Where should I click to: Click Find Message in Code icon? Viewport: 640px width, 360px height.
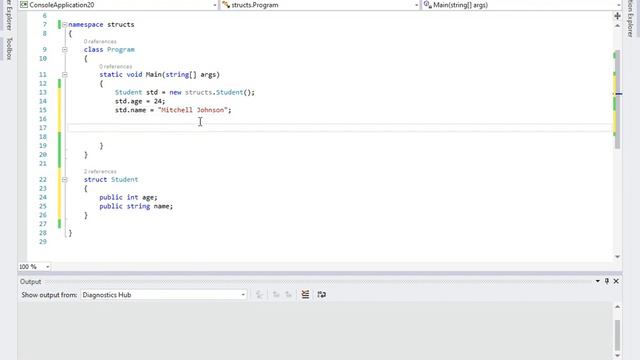click(259, 295)
